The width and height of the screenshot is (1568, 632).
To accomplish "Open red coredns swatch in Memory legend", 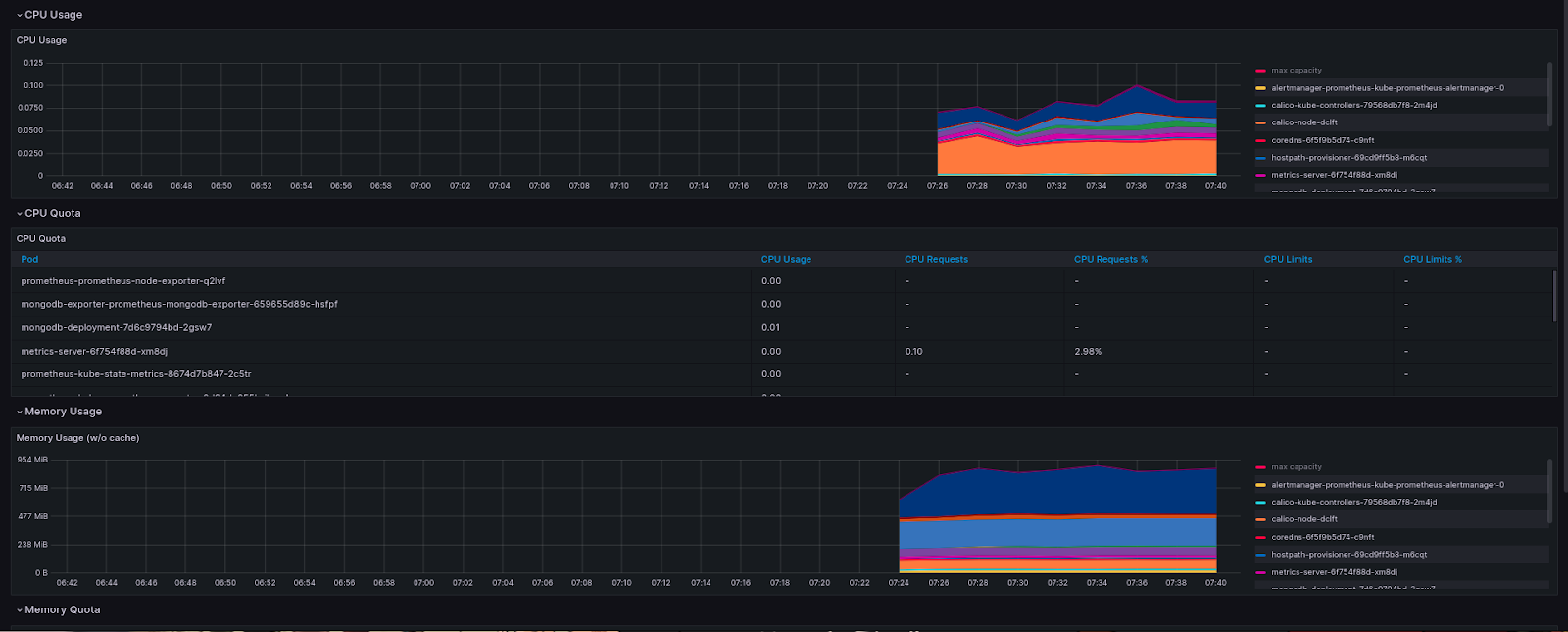I will pos(1260,537).
